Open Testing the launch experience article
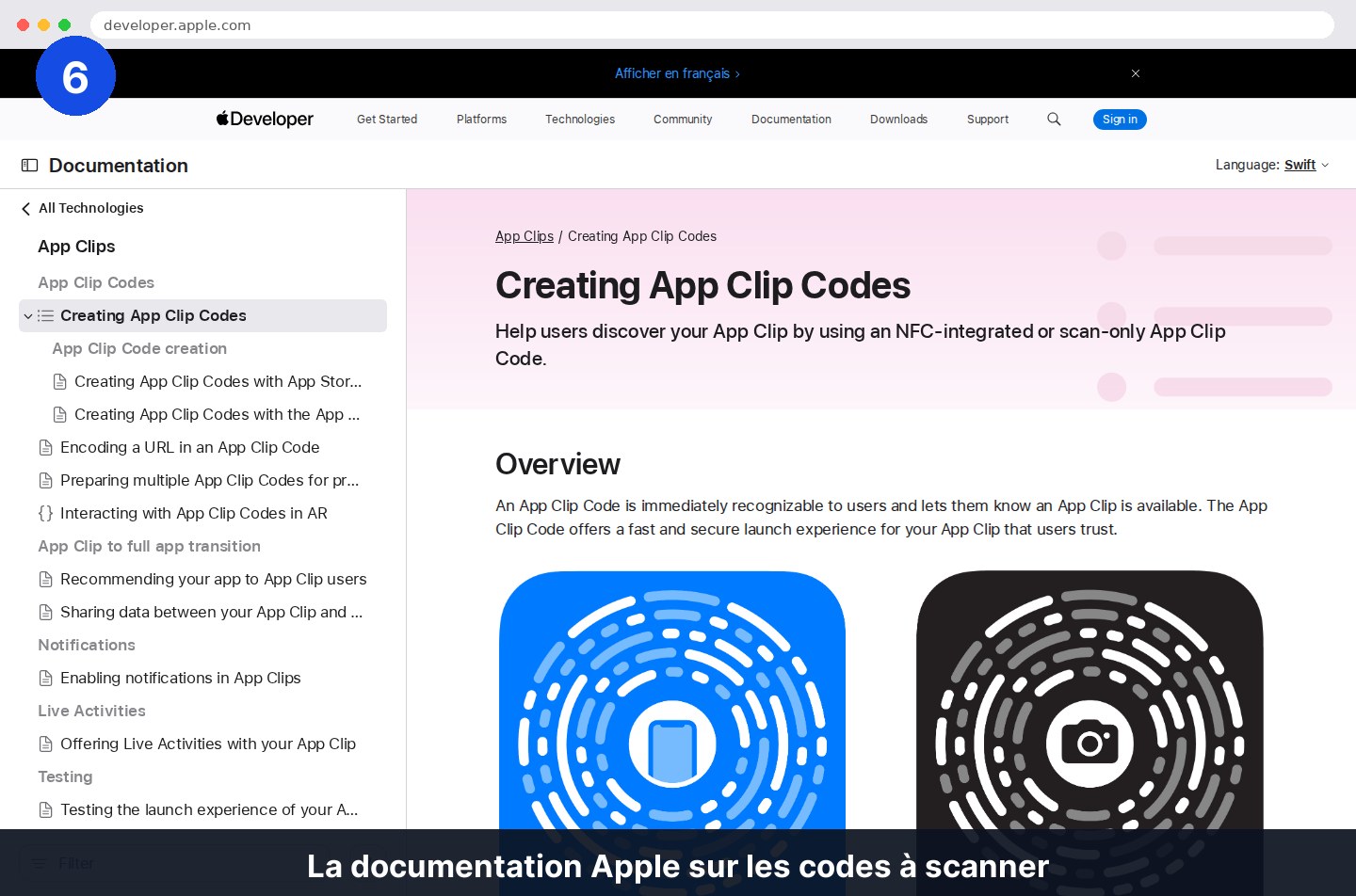The image size is (1356, 896). click(209, 809)
